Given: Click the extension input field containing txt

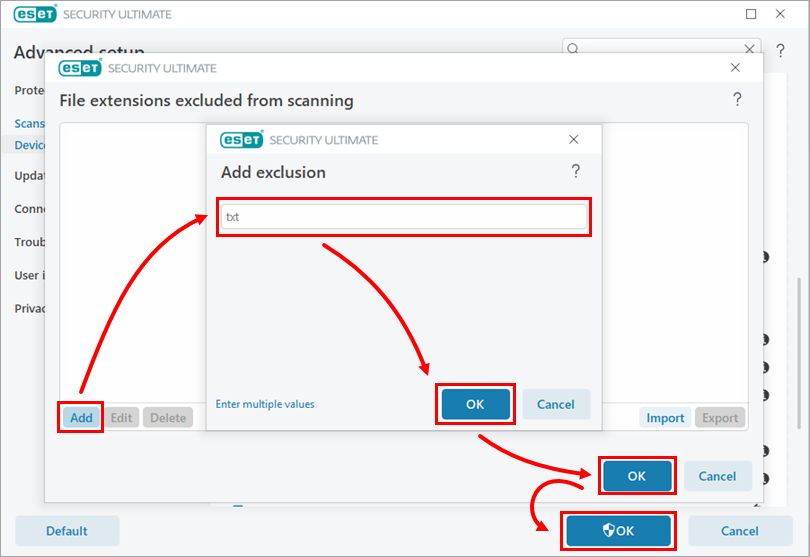Looking at the screenshot, I should pyautogui.click(x=404, y=217).
